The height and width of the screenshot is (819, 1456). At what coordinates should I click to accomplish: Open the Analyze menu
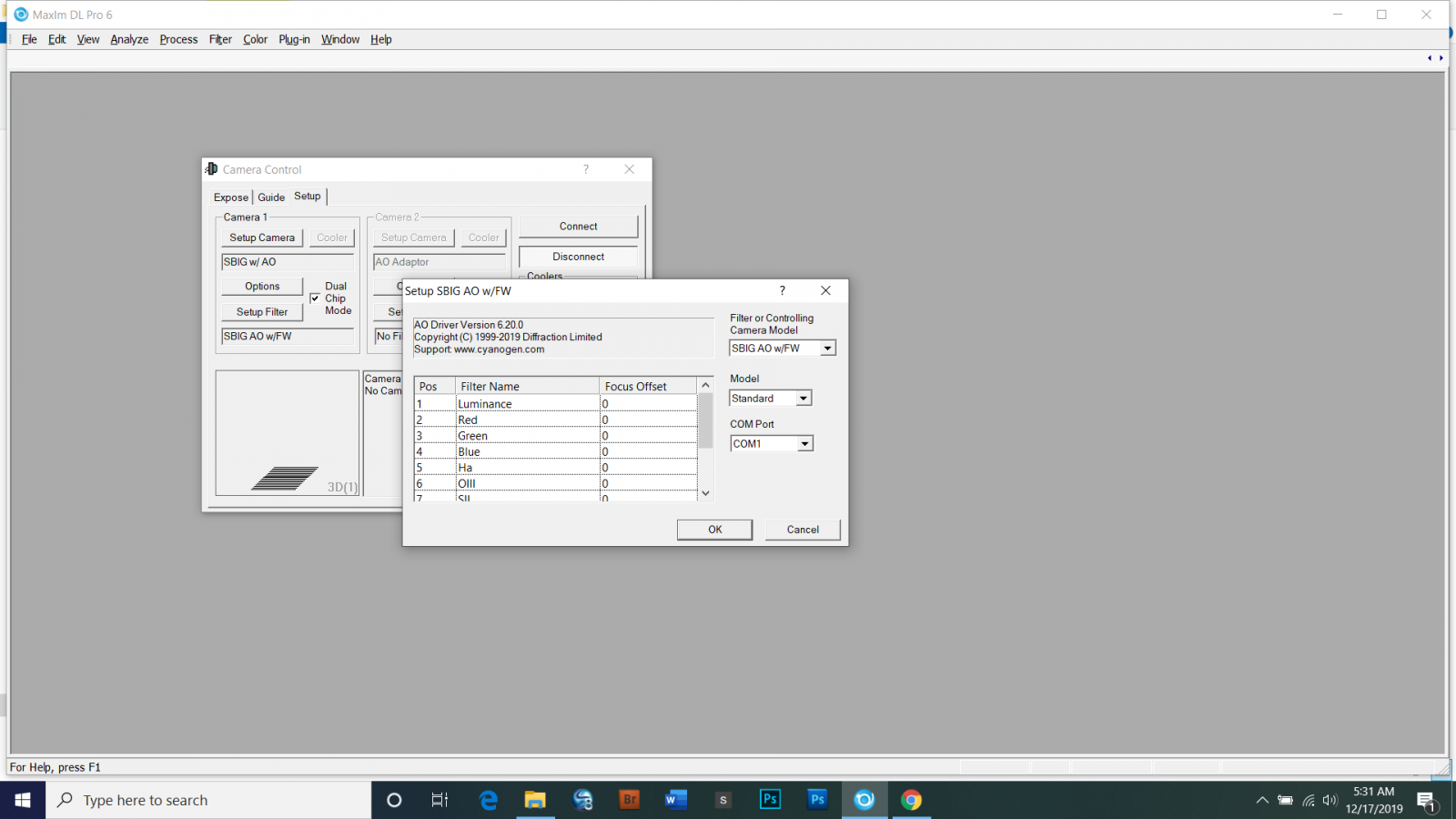(129, 39)
